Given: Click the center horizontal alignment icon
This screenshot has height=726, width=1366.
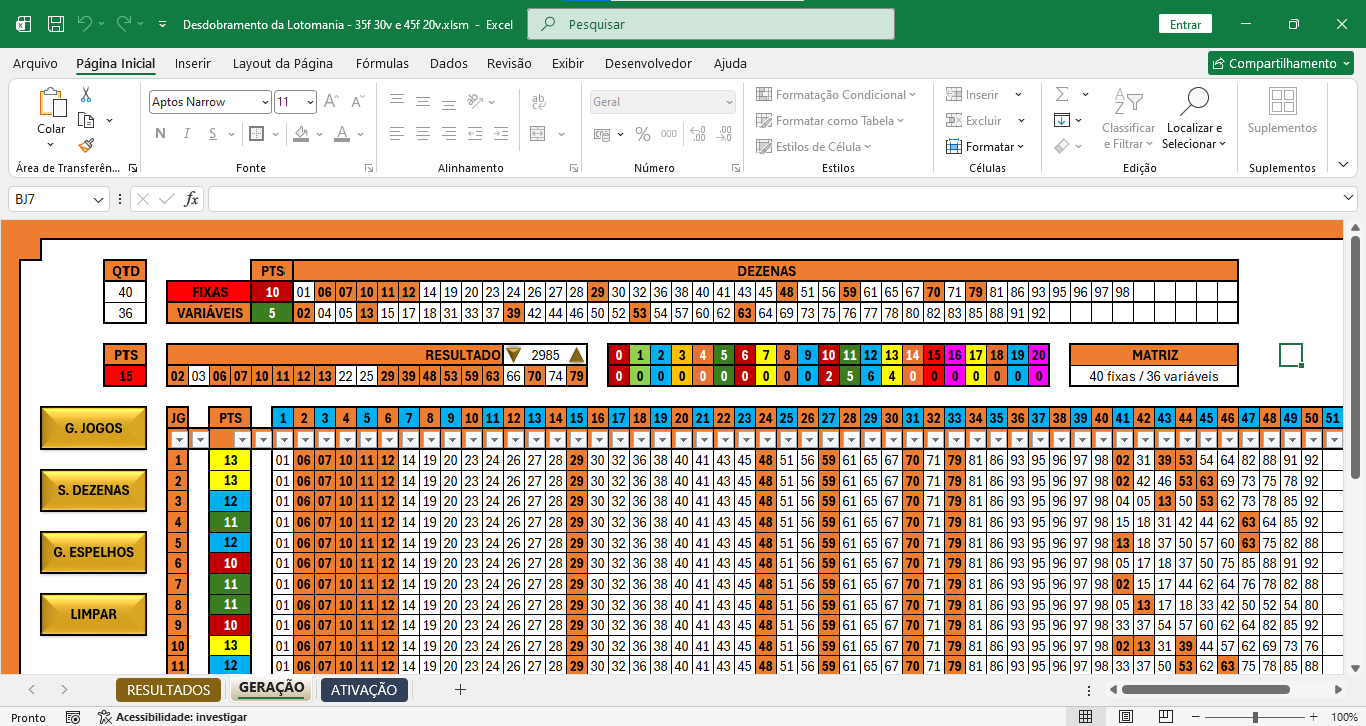Looking at the screenshot, I should [x=423, y=134].
